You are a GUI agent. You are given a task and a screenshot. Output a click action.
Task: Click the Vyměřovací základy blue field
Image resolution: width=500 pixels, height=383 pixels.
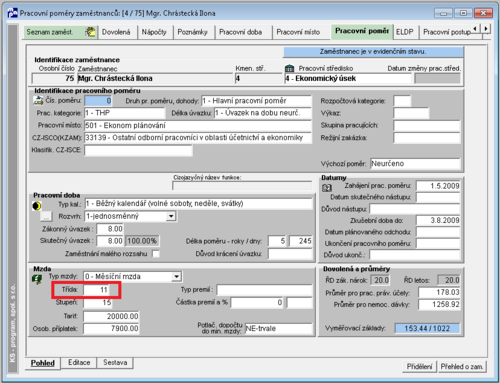tap(427, 328)
